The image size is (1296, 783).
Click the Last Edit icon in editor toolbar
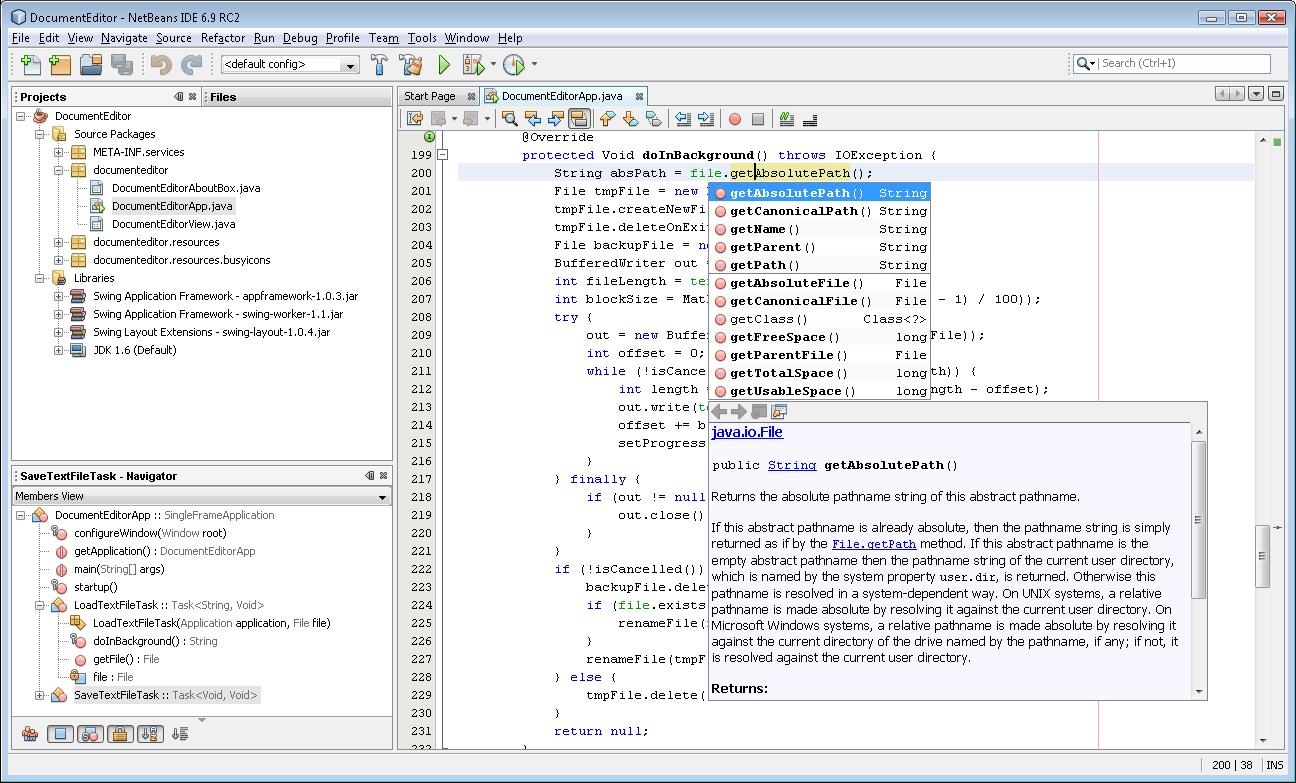click(x=415, y=119)
